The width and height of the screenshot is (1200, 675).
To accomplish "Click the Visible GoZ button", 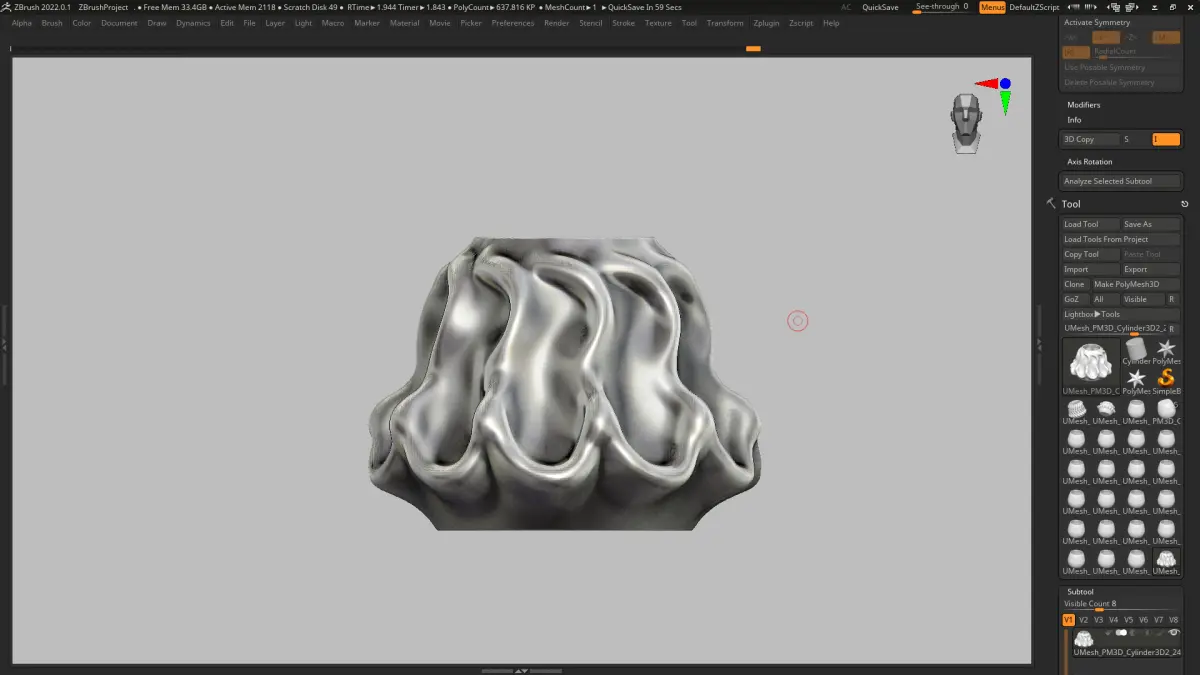I will pyautogui.click(x=1143, y=299).
